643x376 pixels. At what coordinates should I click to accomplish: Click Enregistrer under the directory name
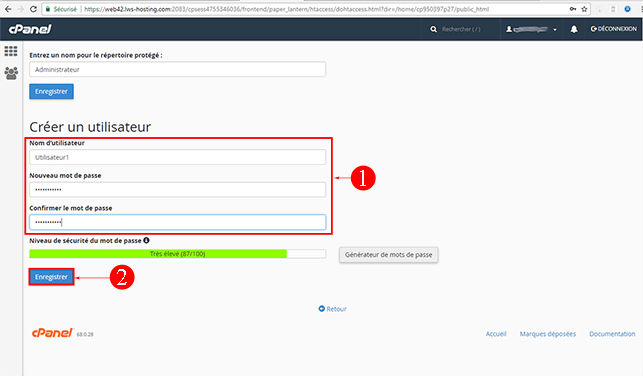pyautogui.click(x=51, y=91)
